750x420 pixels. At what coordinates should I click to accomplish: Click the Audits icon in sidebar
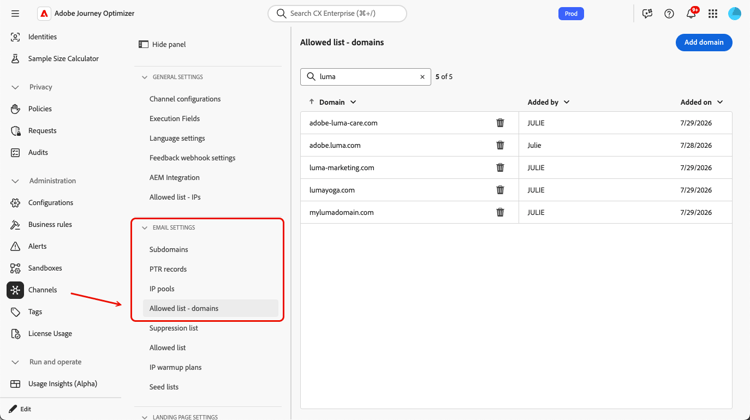(x=15, y=153)
